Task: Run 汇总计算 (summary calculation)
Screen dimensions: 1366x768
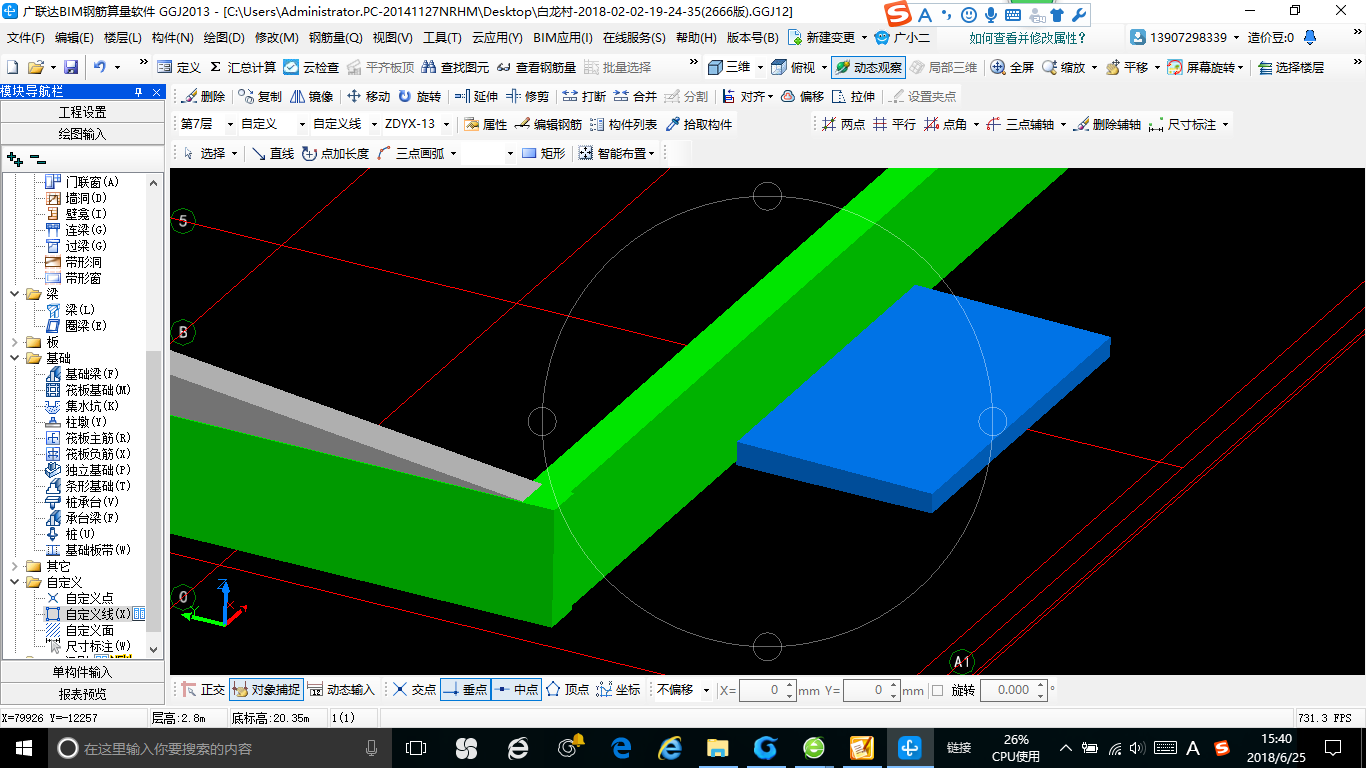Action: [x=243, y=67]
